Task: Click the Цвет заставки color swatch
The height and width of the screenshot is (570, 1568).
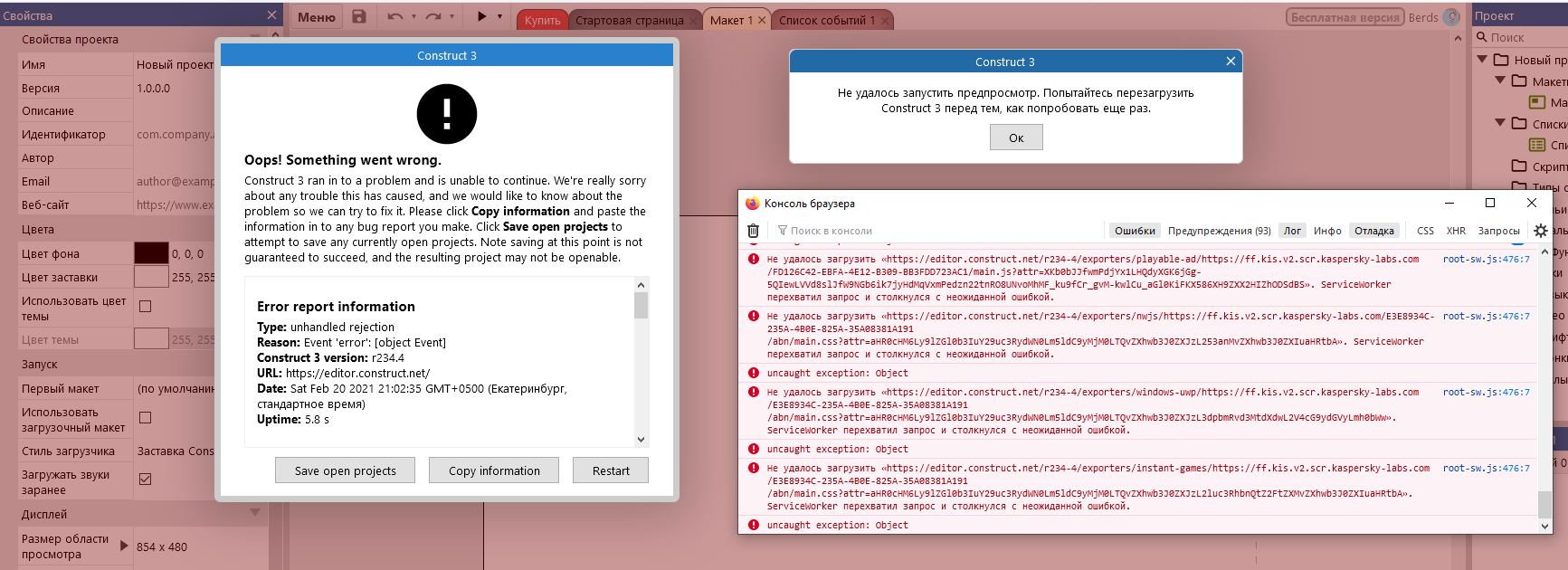Action: (151, 277)
